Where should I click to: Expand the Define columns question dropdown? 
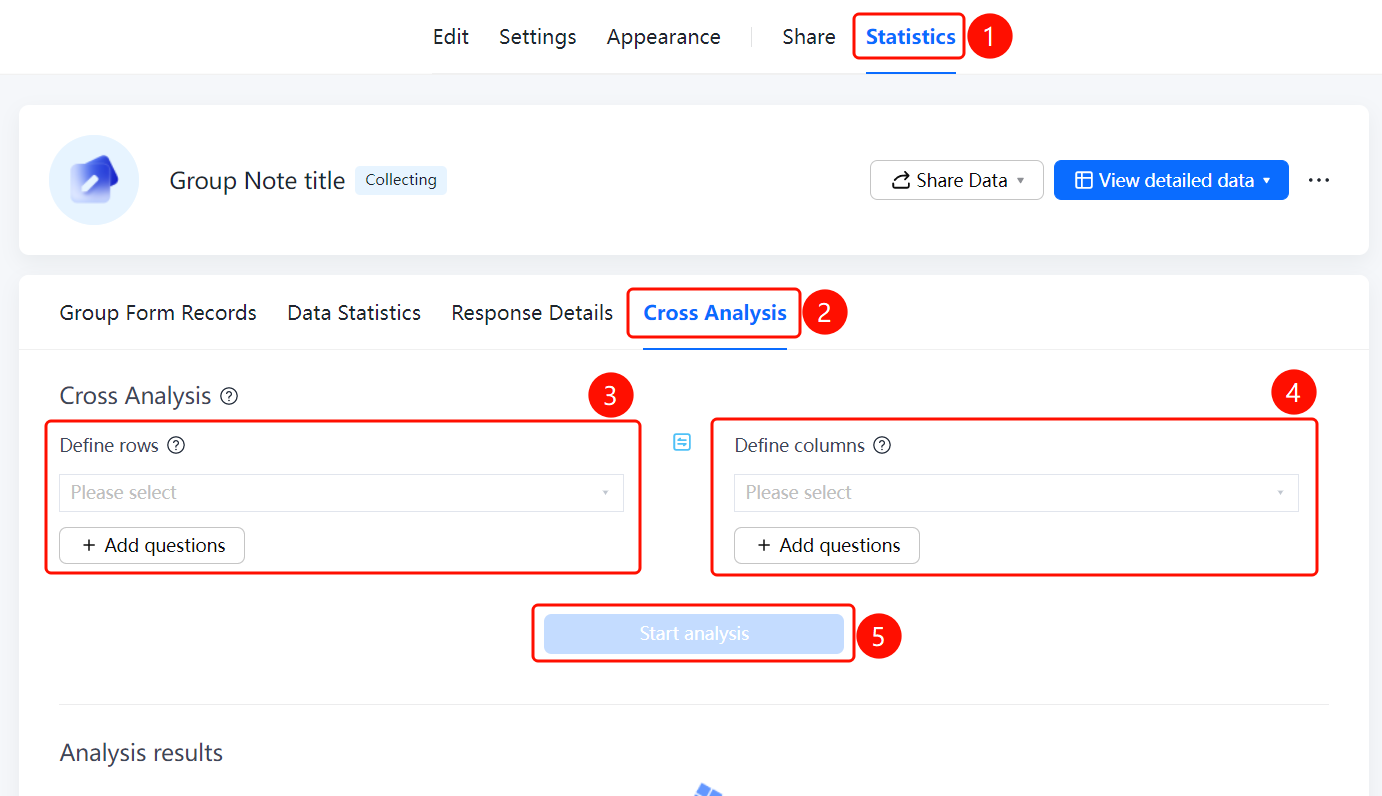[x=1016, y=493]
